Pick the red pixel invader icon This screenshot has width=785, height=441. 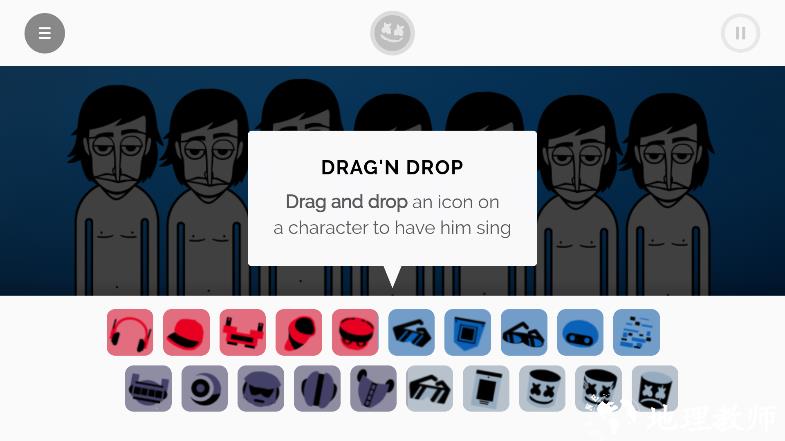(x=243, y=332)
